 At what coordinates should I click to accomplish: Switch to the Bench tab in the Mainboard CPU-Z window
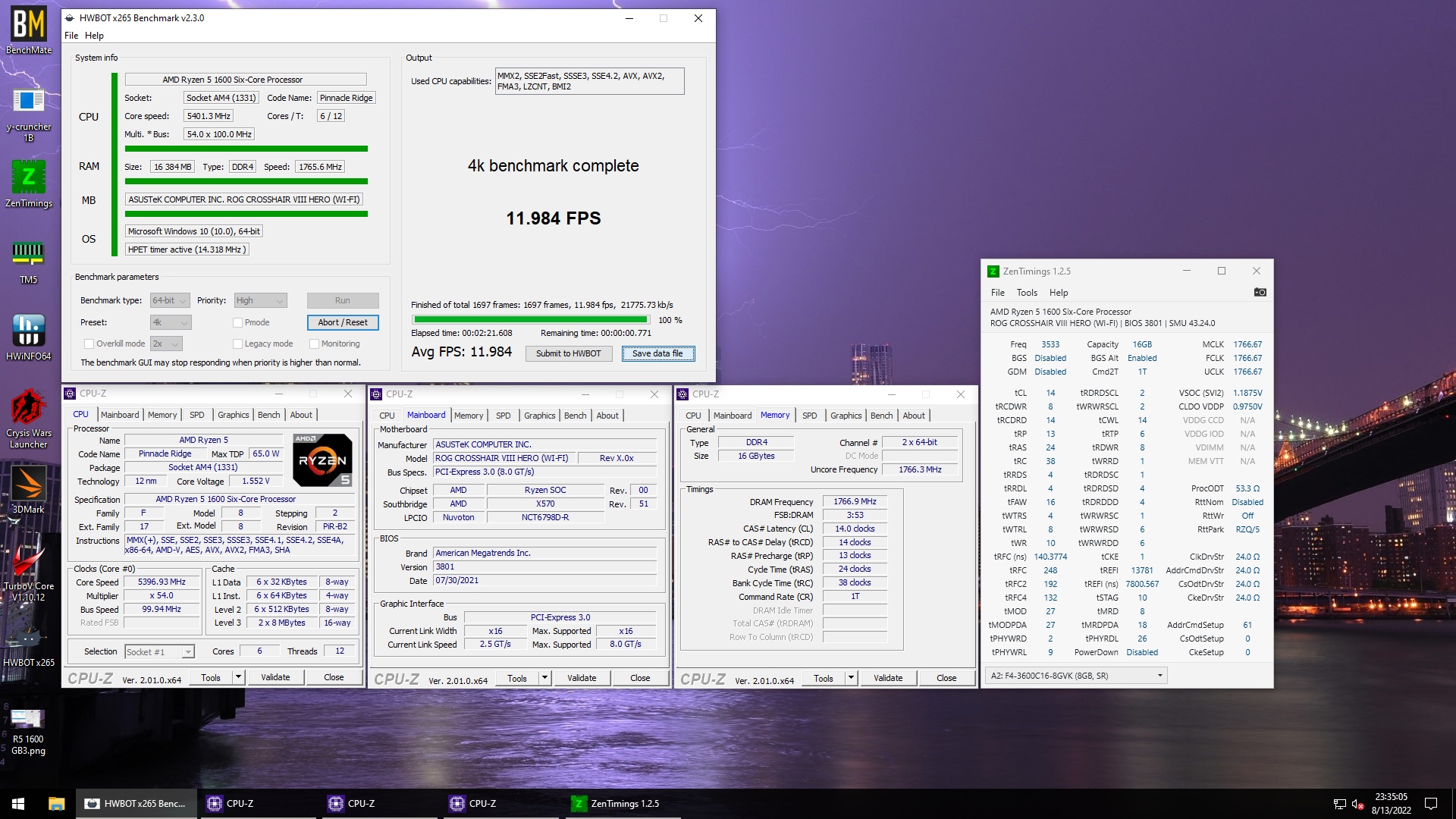pos(576,416)
